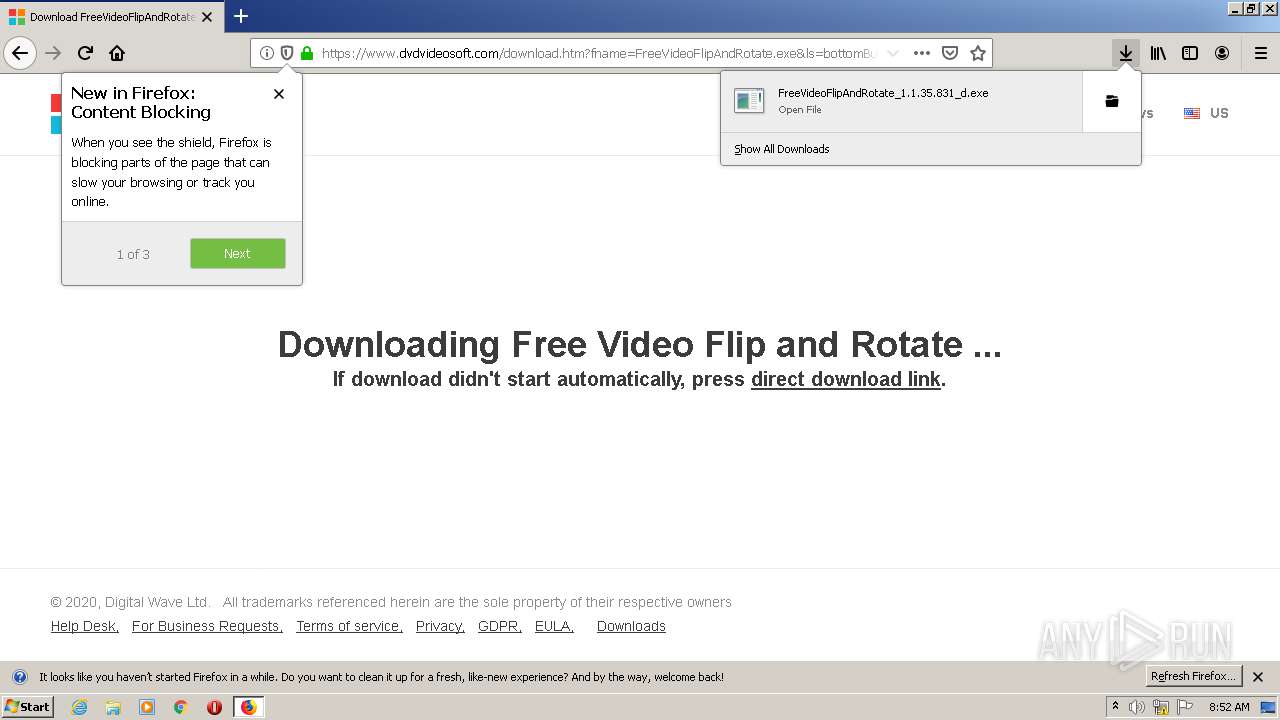Open the Firefox home page
This screenshot has width=1280, height=720.
tap(117, 53)
